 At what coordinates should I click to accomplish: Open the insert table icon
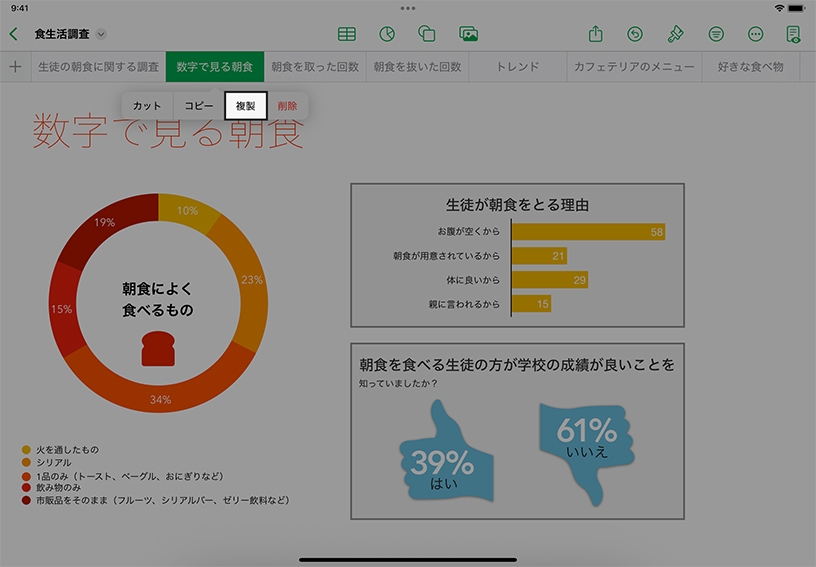(346, 34)
